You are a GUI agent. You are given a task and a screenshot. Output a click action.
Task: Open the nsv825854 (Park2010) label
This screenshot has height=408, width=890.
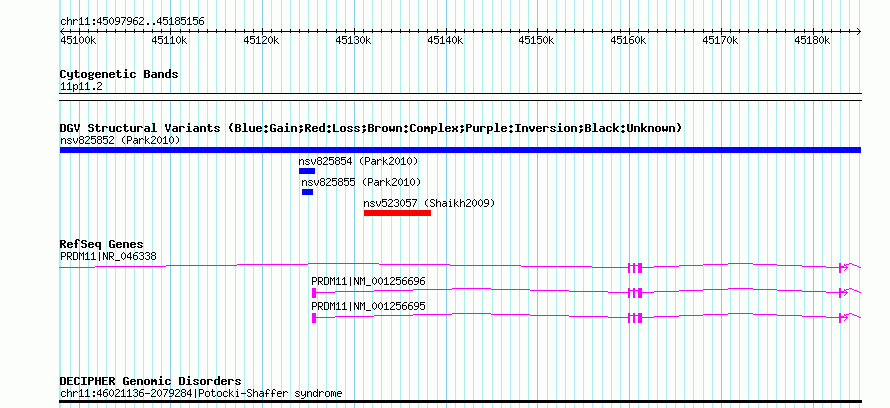click(x=358, y=161)
